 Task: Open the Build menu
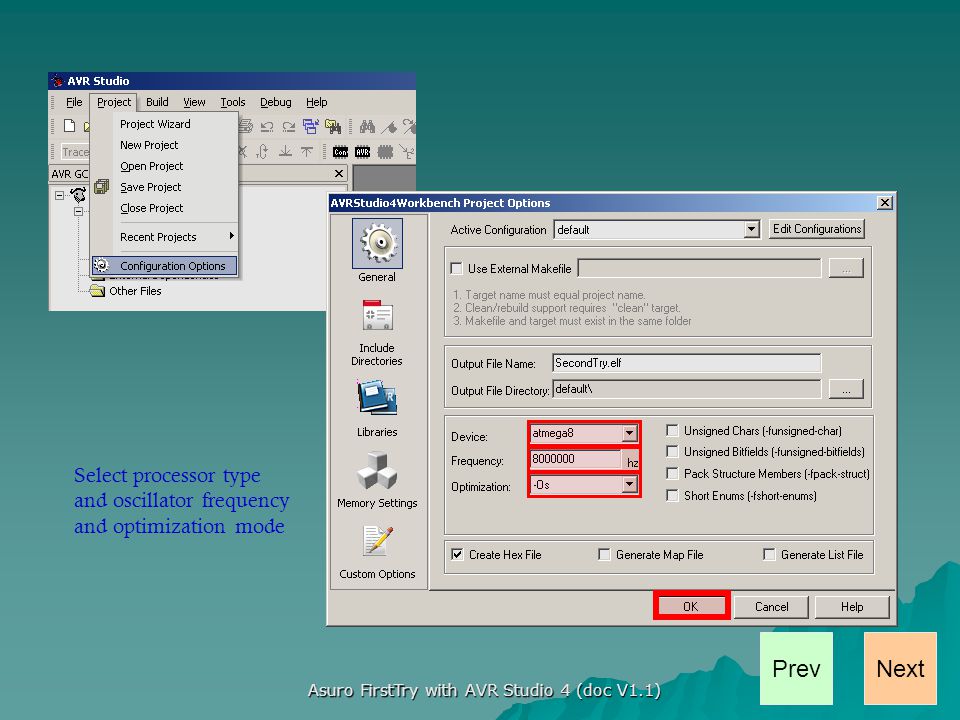(x=157, y=102)
